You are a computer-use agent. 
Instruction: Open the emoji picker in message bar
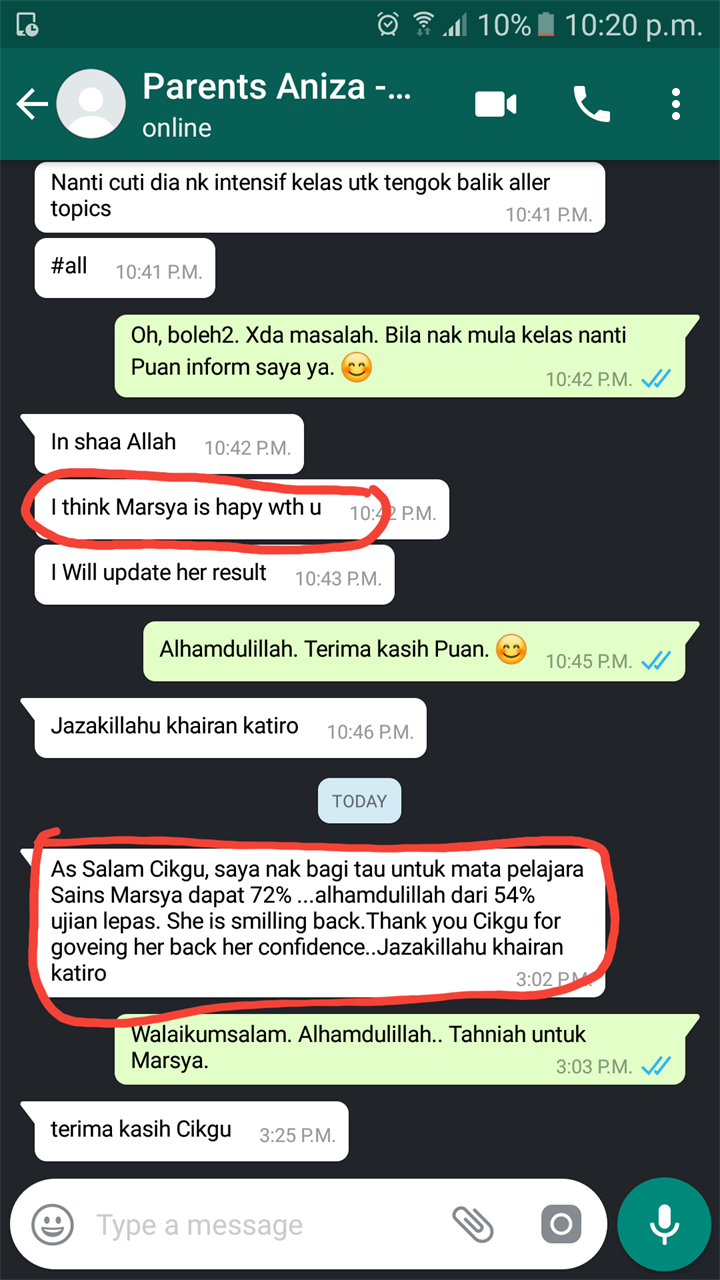click(52, 1224)
